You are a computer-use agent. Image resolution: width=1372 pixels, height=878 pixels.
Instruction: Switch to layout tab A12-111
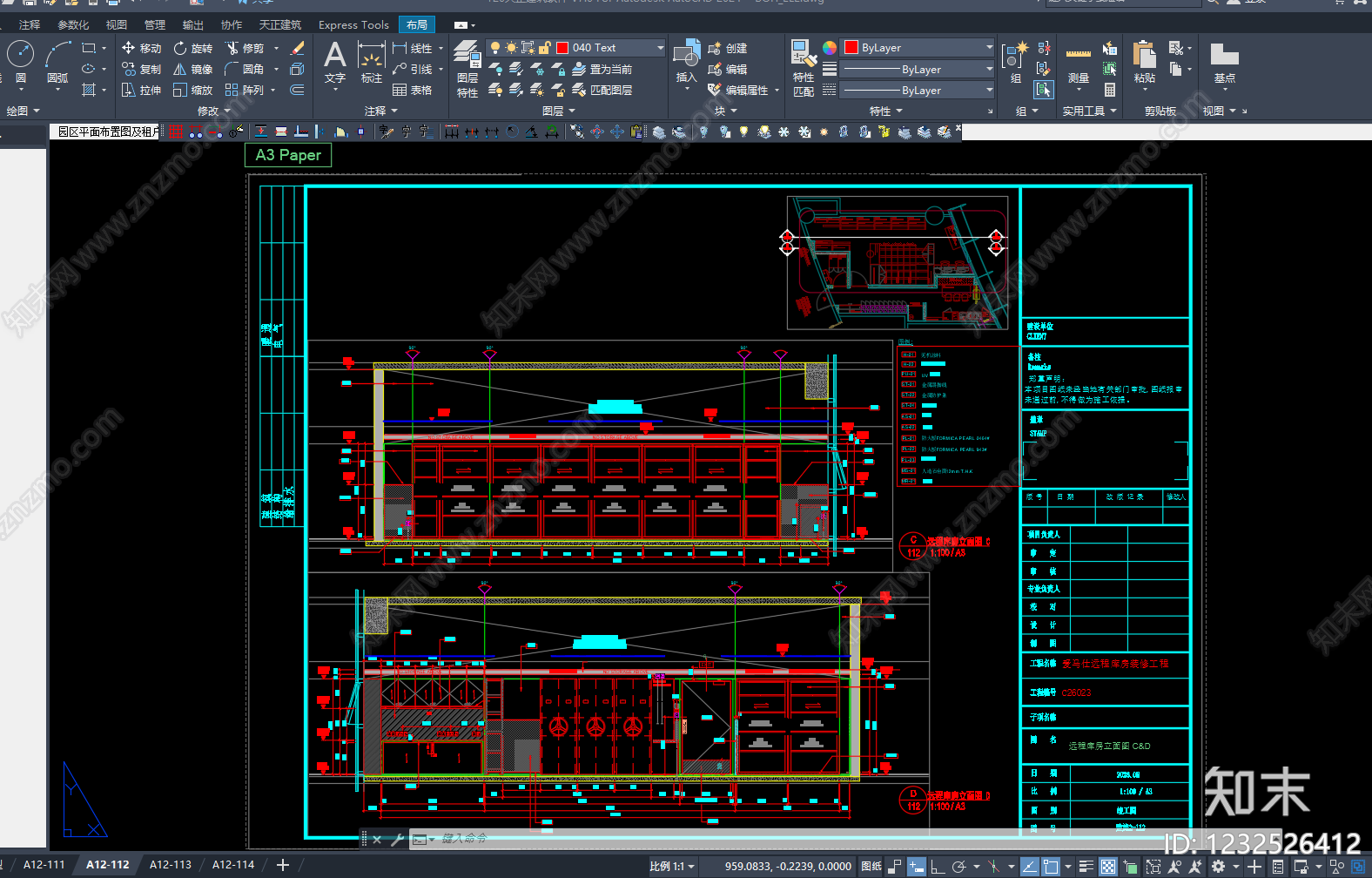[x=44, y=865]
